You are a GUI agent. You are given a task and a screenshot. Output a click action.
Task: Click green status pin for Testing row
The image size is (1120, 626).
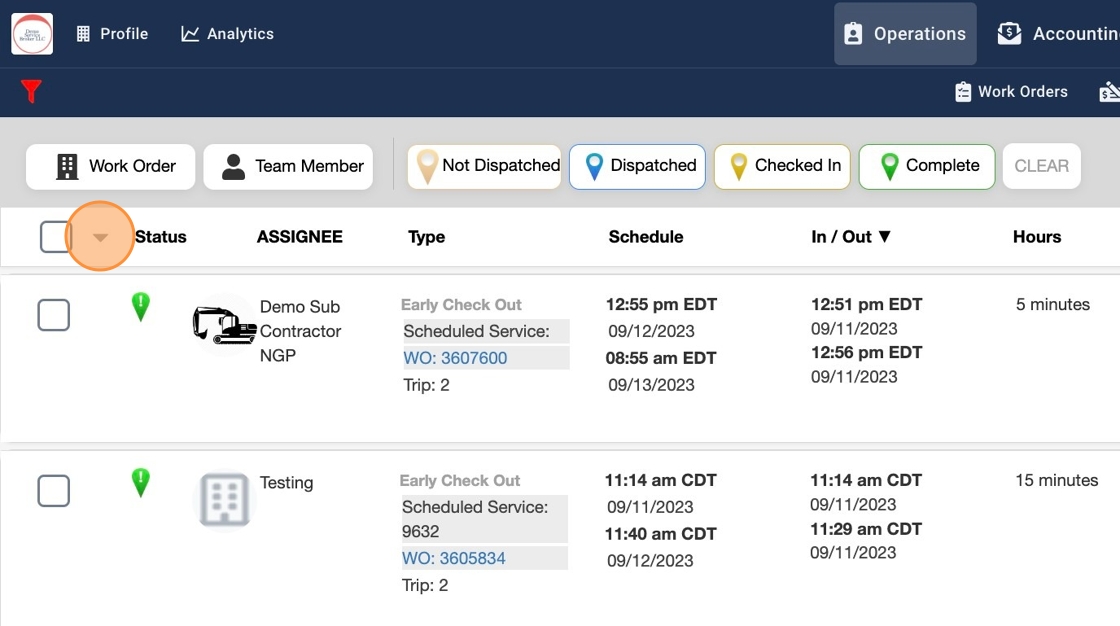click(x=141, y=483)
